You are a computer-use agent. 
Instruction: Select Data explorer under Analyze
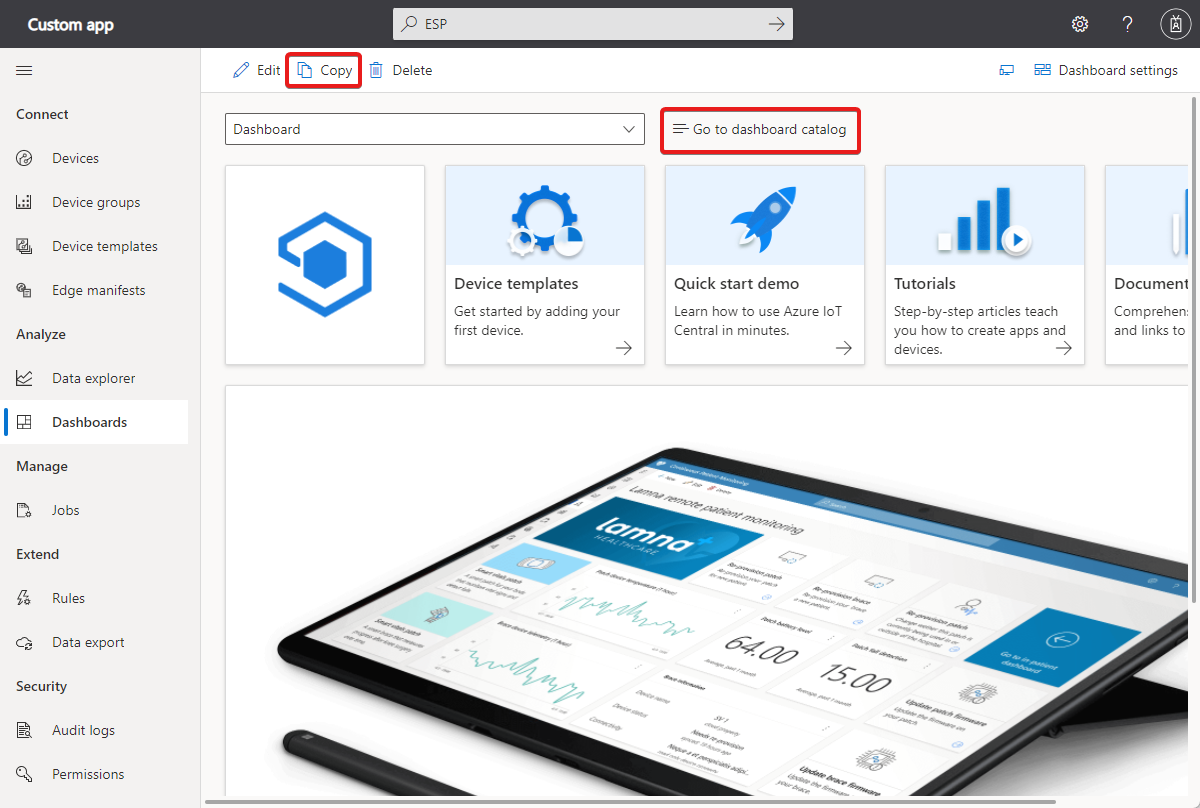(93, 378)
